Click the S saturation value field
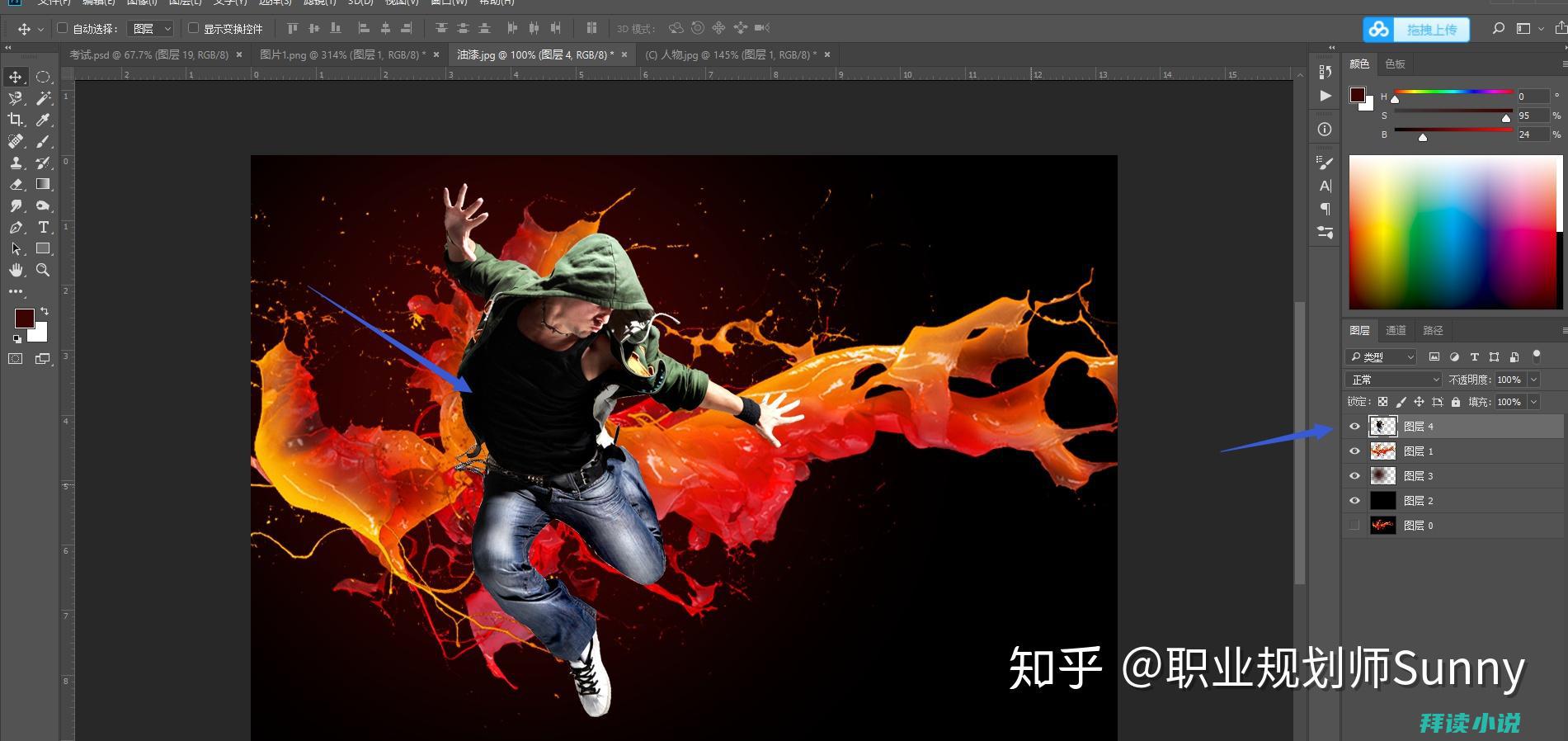The height and width of the screenshot is (741, 1568). pyautogui.click(x=1533, y=116)
